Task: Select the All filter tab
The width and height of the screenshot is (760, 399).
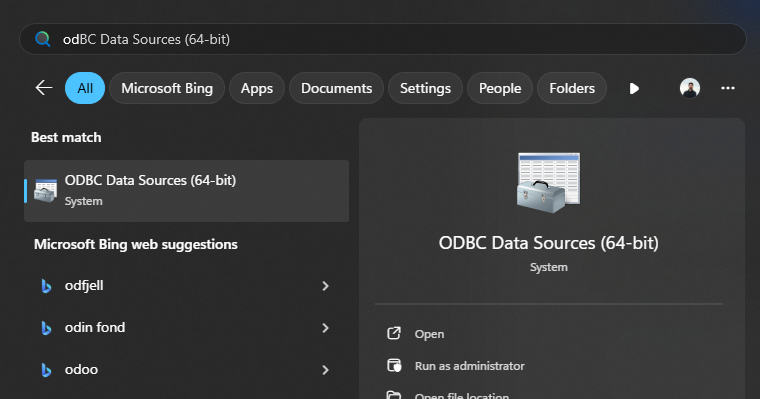Action: [85, 88]
